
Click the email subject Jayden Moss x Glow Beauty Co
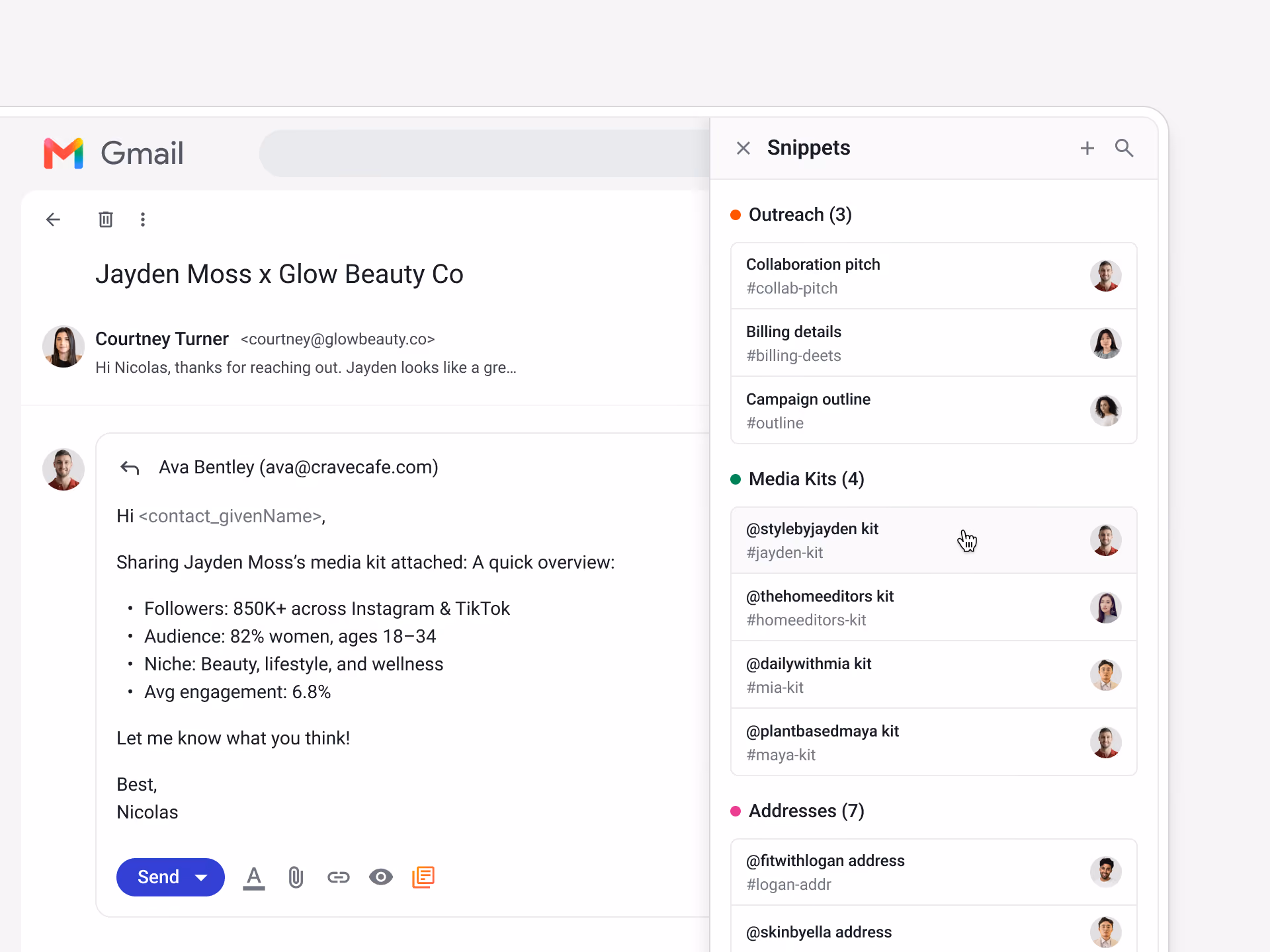coord(279,274)
